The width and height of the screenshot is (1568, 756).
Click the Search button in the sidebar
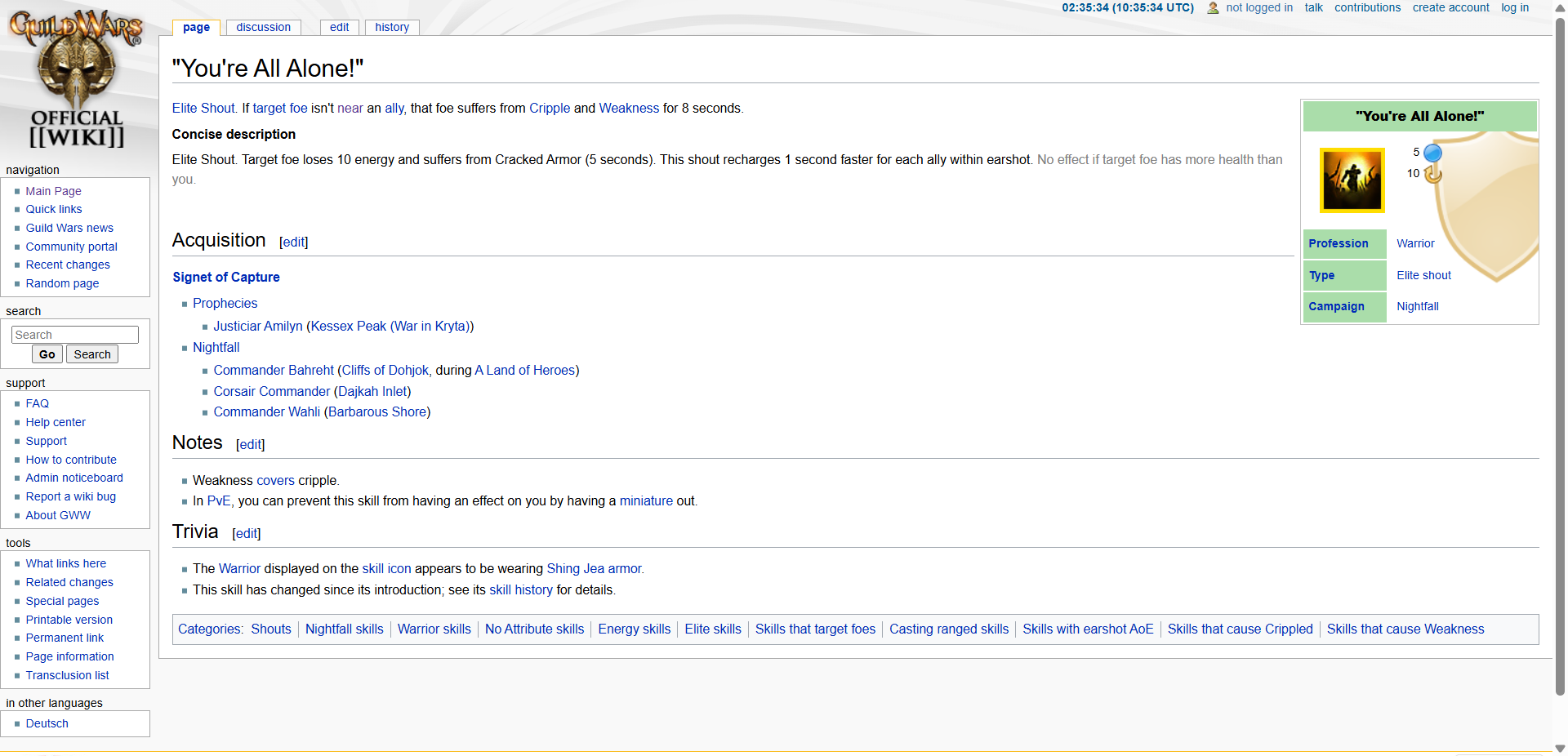pos(92,354)
